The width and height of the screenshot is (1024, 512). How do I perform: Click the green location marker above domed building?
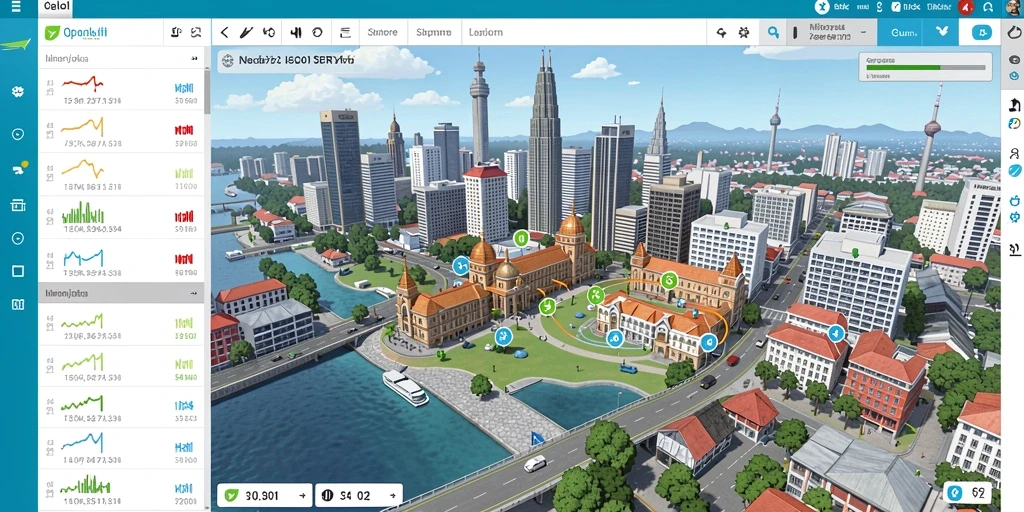coord(520,238)
